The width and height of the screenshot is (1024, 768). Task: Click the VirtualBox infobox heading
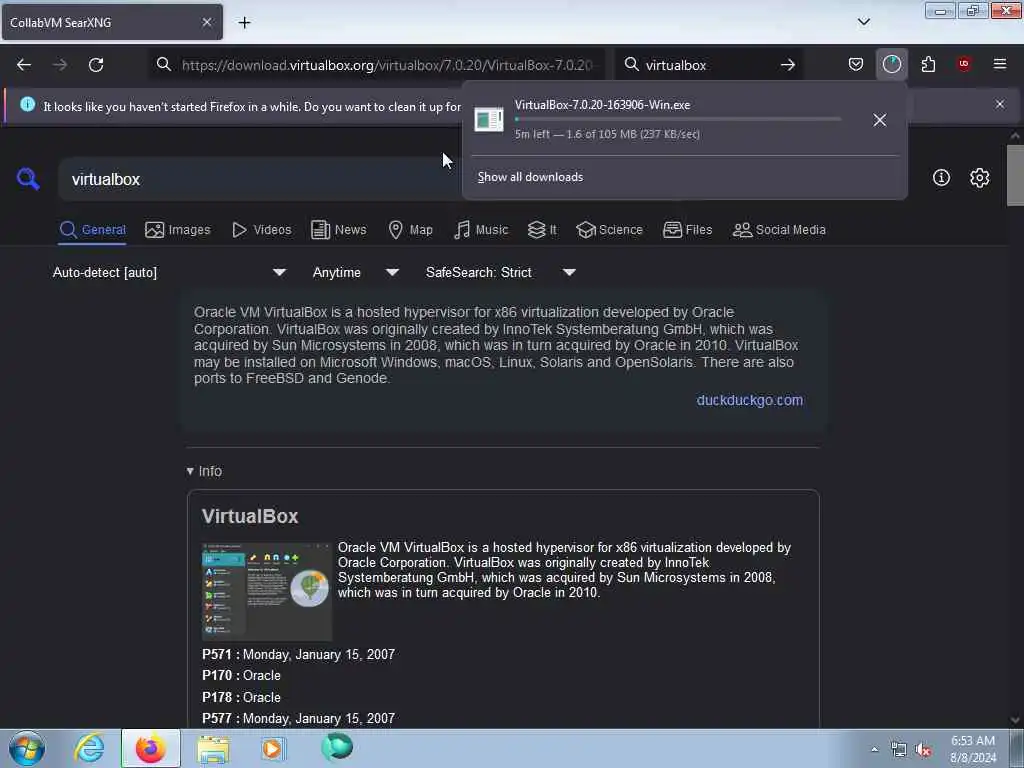249,517
